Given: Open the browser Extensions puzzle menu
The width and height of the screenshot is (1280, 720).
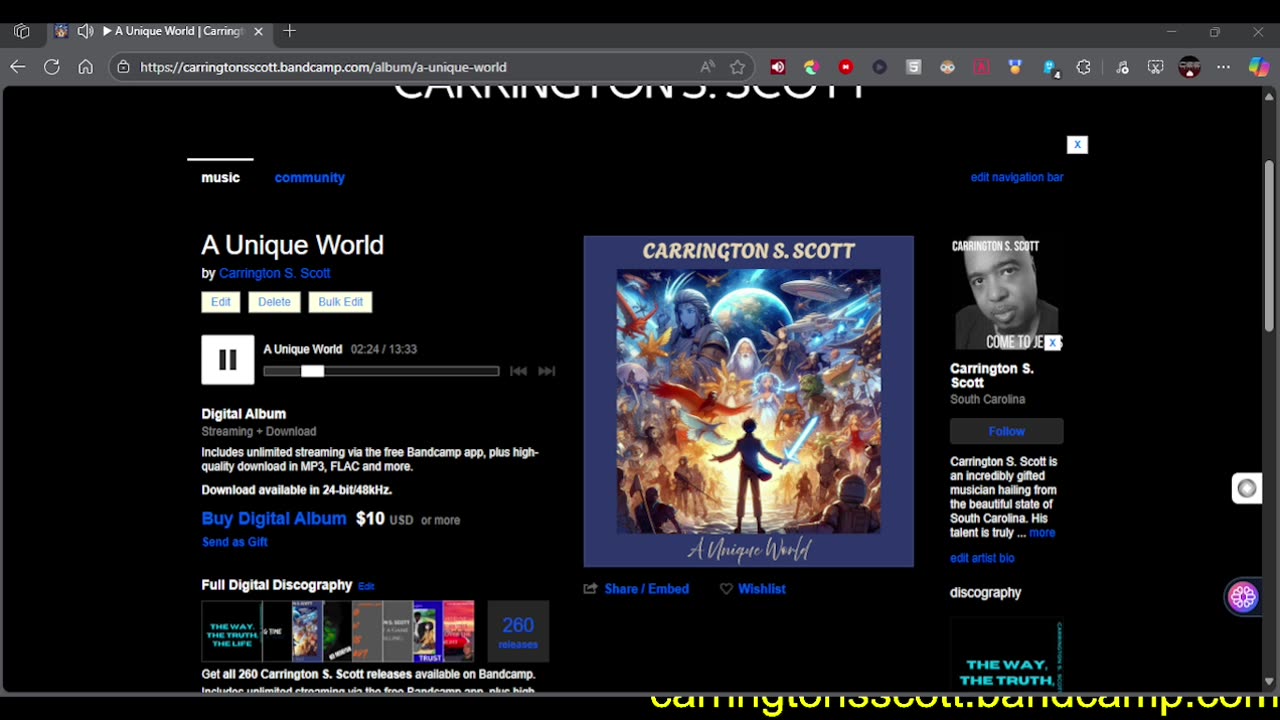Looking at the screenshot, I should (x=1084, y=67).
